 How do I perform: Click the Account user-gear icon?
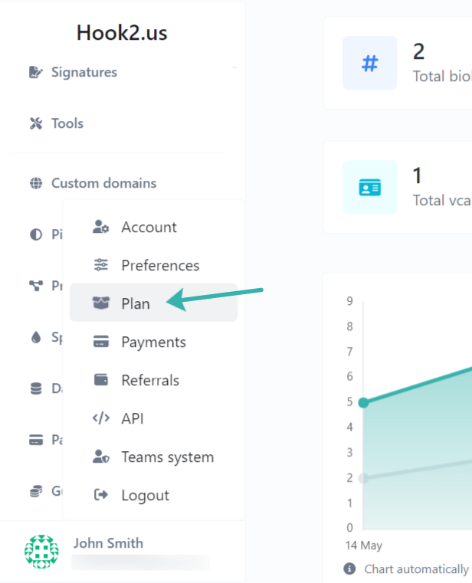pyautogui.click(x=101, y=227)
